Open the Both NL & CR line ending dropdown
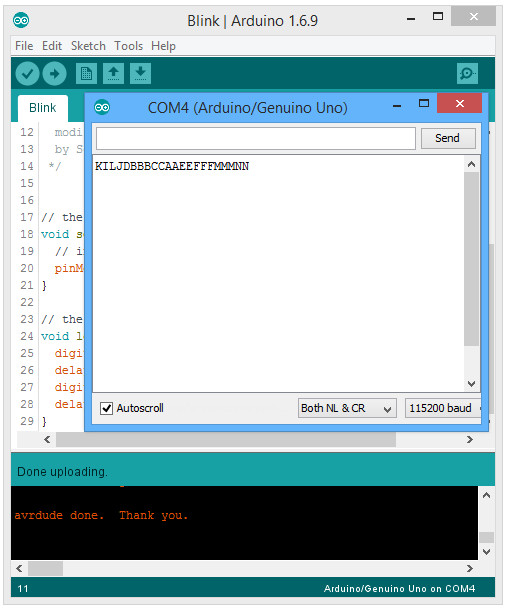The image size is (509, 612). [347, 408]
